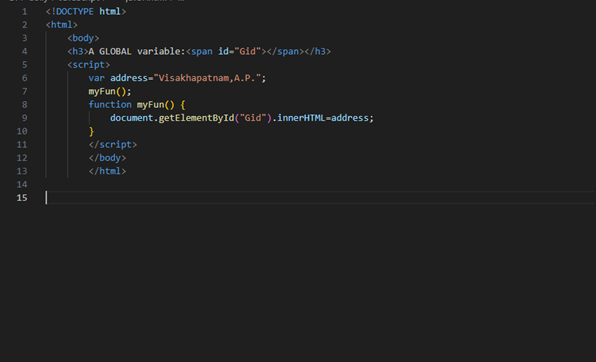Click the closing h3 tag
Image resolution: width=596 pixels, height=362 pixels.
[x=317, y=52]
